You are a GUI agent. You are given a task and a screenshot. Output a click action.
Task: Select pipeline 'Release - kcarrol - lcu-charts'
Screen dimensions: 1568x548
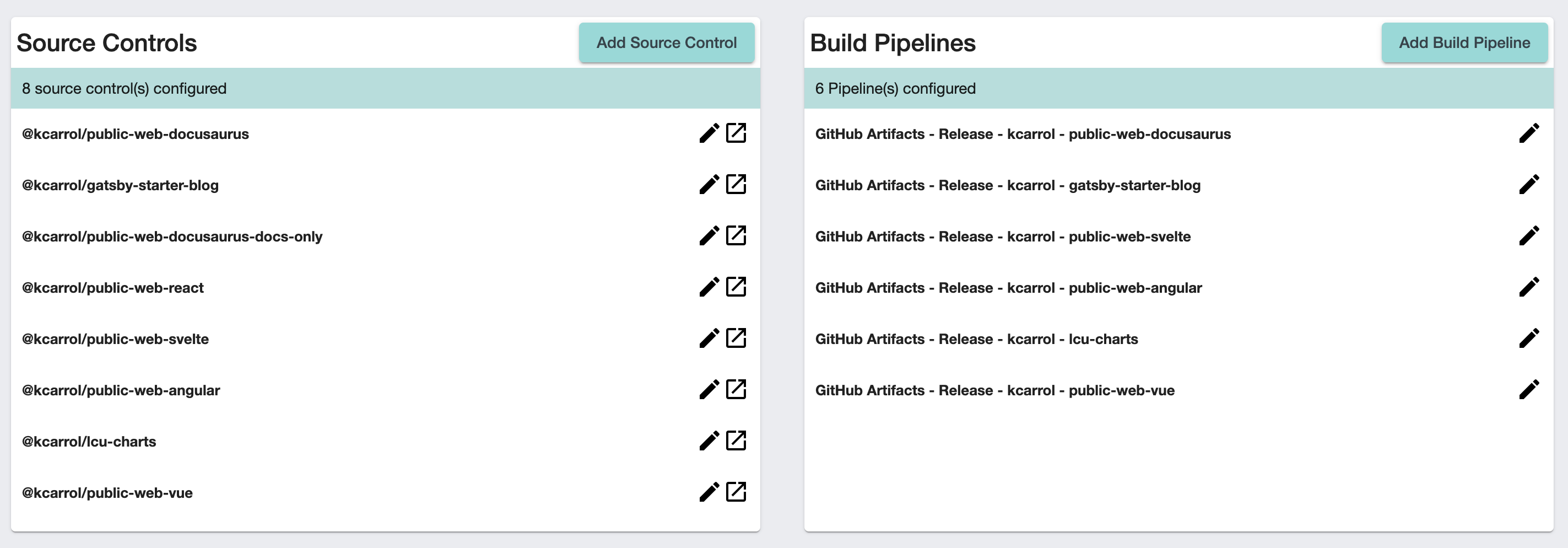tap(977, 339)
